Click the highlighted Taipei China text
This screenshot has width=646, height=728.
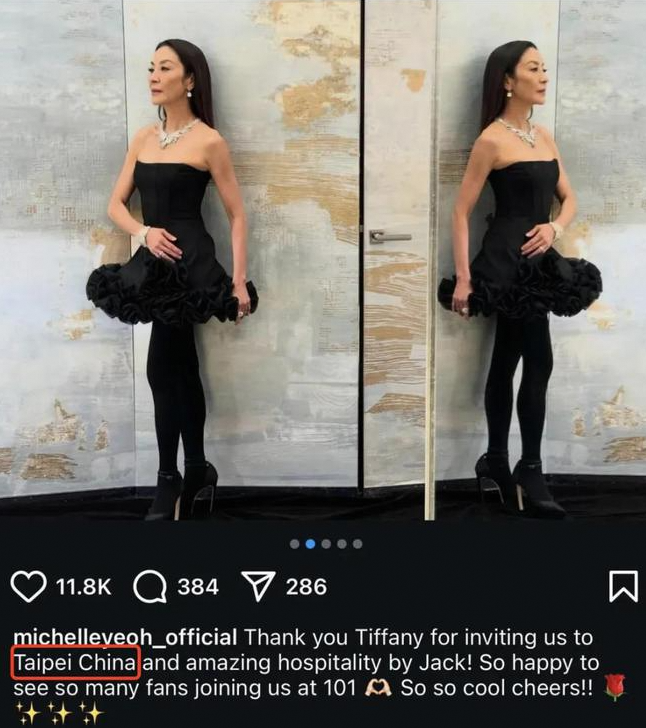75,663
